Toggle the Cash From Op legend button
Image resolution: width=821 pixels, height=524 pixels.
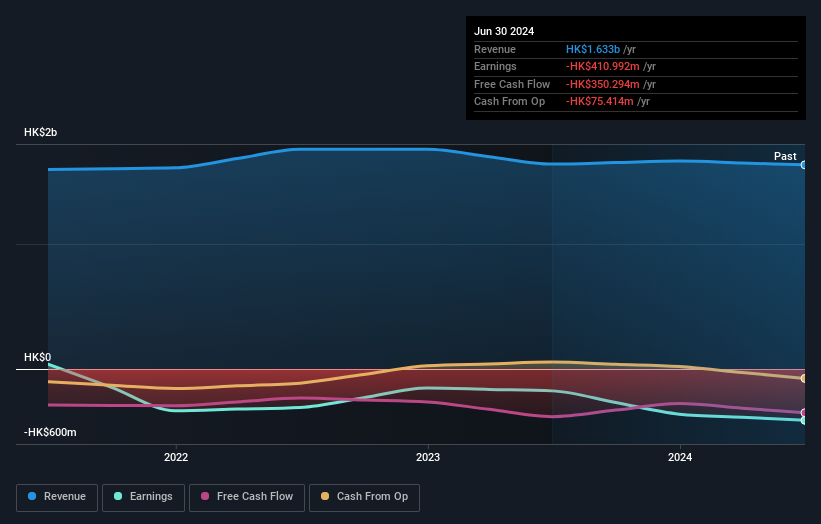point(364,497)
